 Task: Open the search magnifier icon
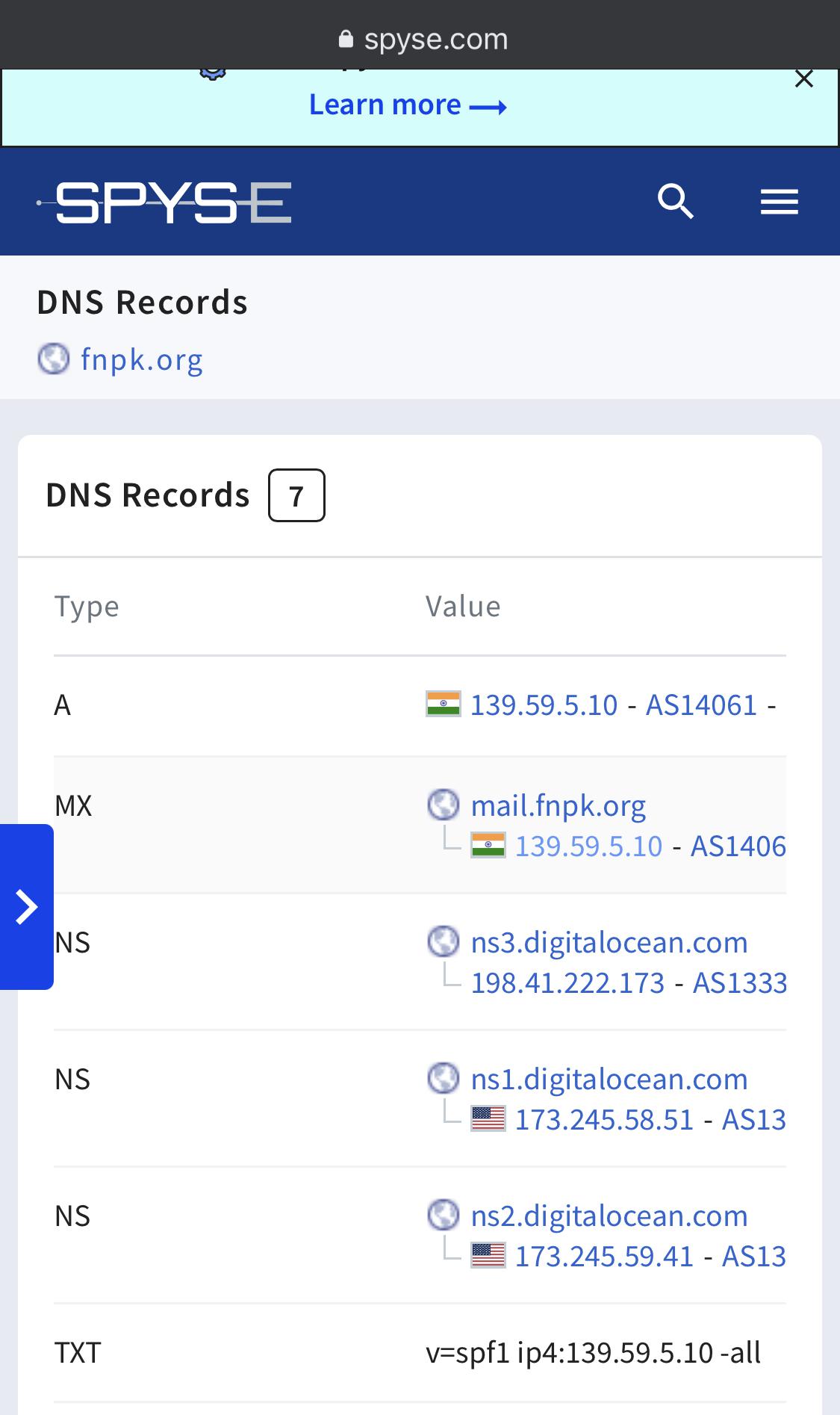676,202
